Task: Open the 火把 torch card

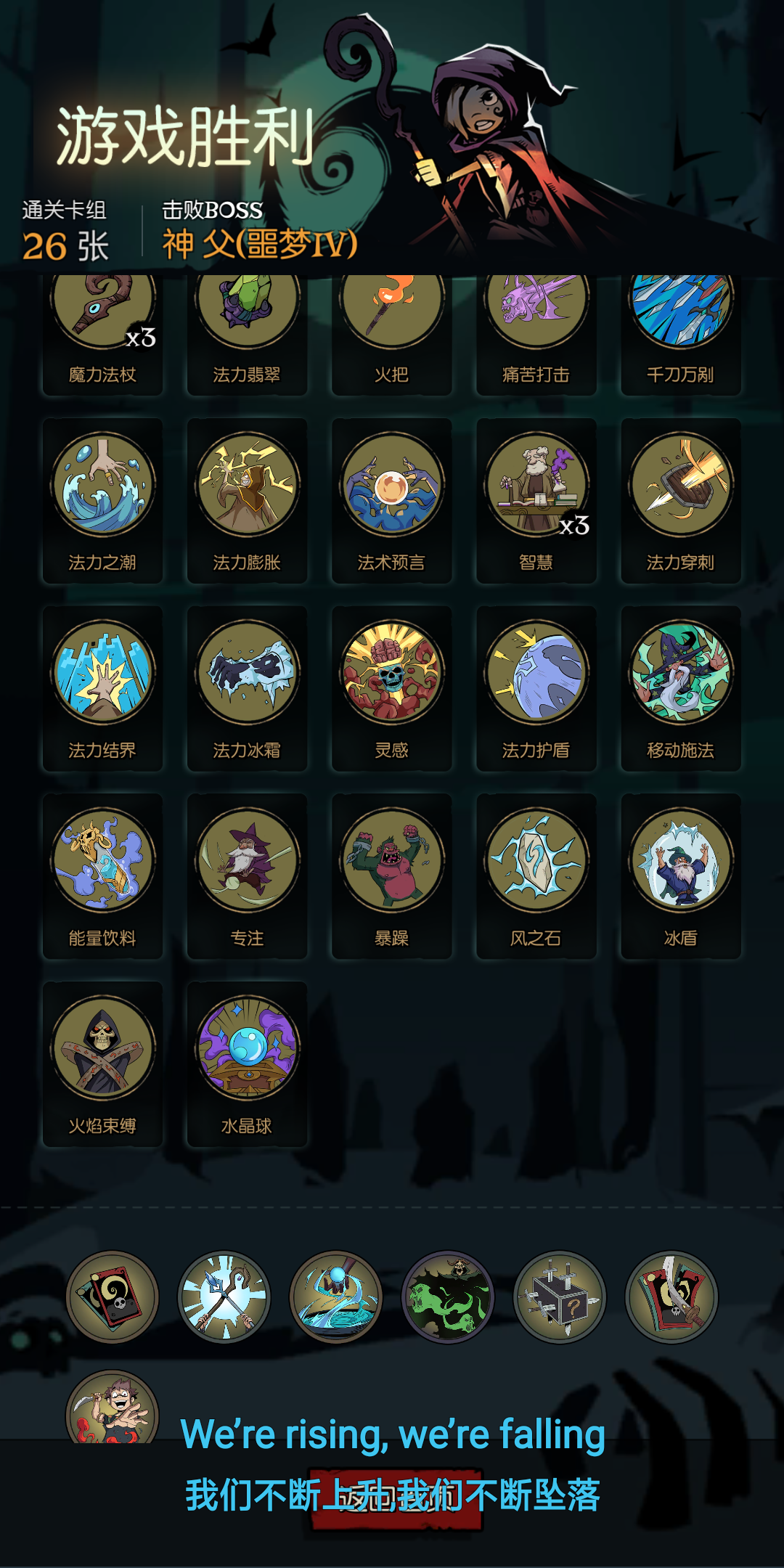Action: coord(391,334)
